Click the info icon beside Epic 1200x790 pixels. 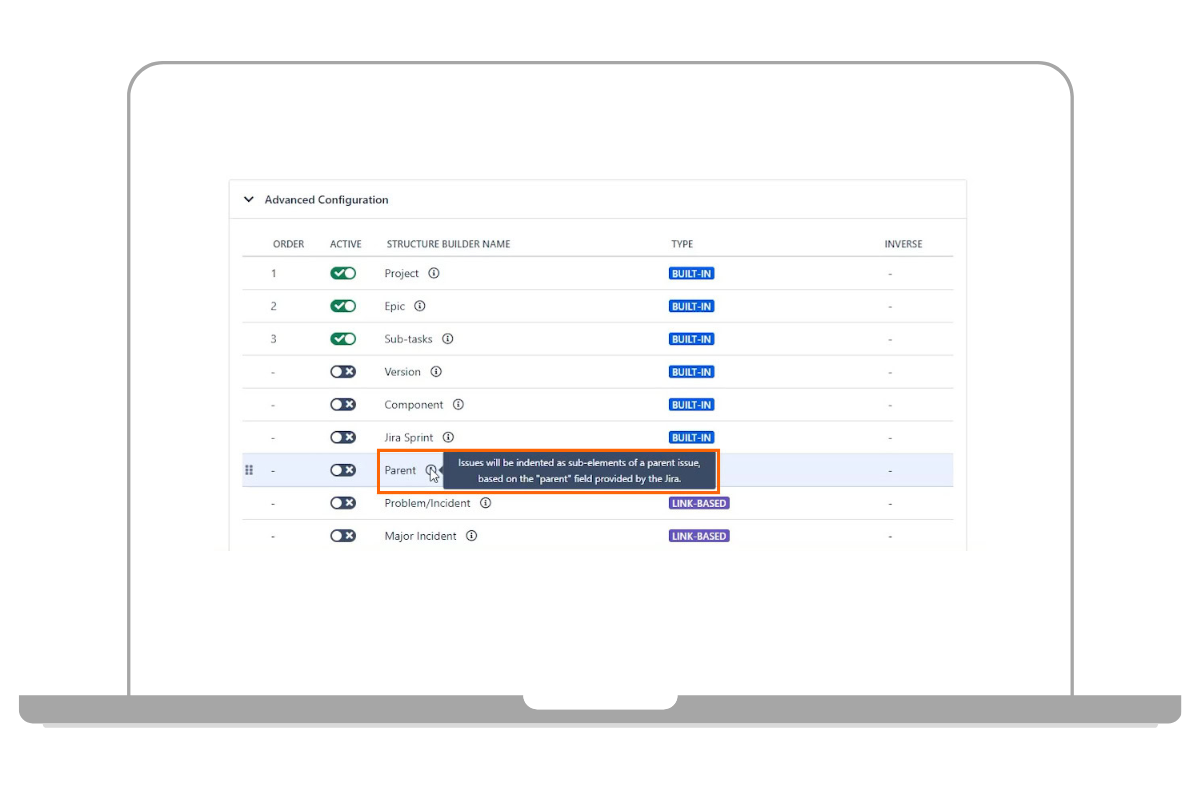(420, 306)
